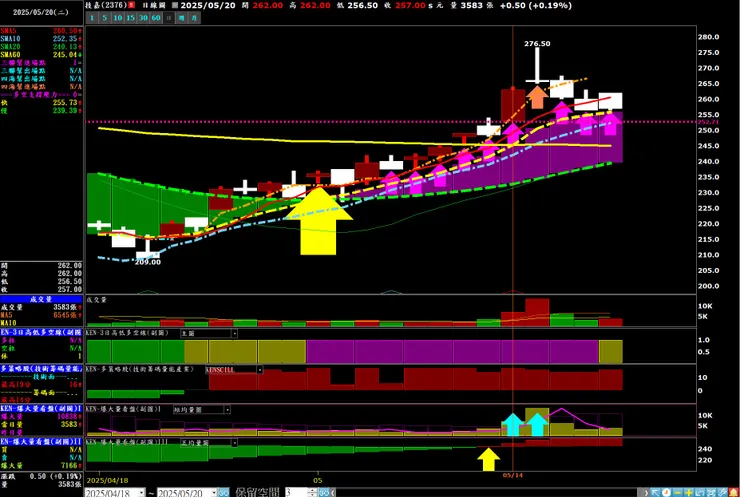The image size is (740, 497).
Task: Select the SMA60 indicator label
Action: (x=10, y=55)
